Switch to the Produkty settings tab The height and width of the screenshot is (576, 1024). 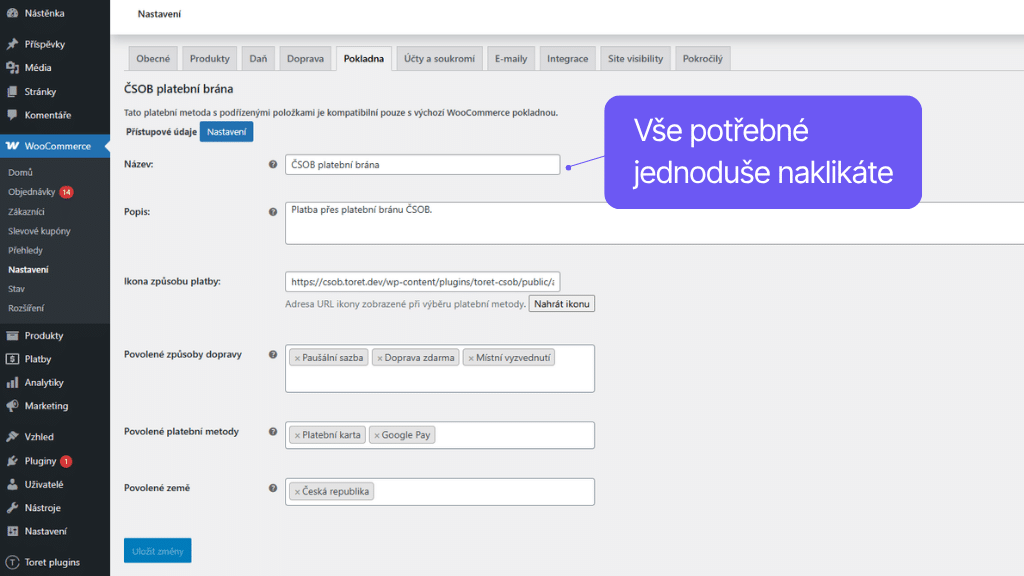(210, 58)
